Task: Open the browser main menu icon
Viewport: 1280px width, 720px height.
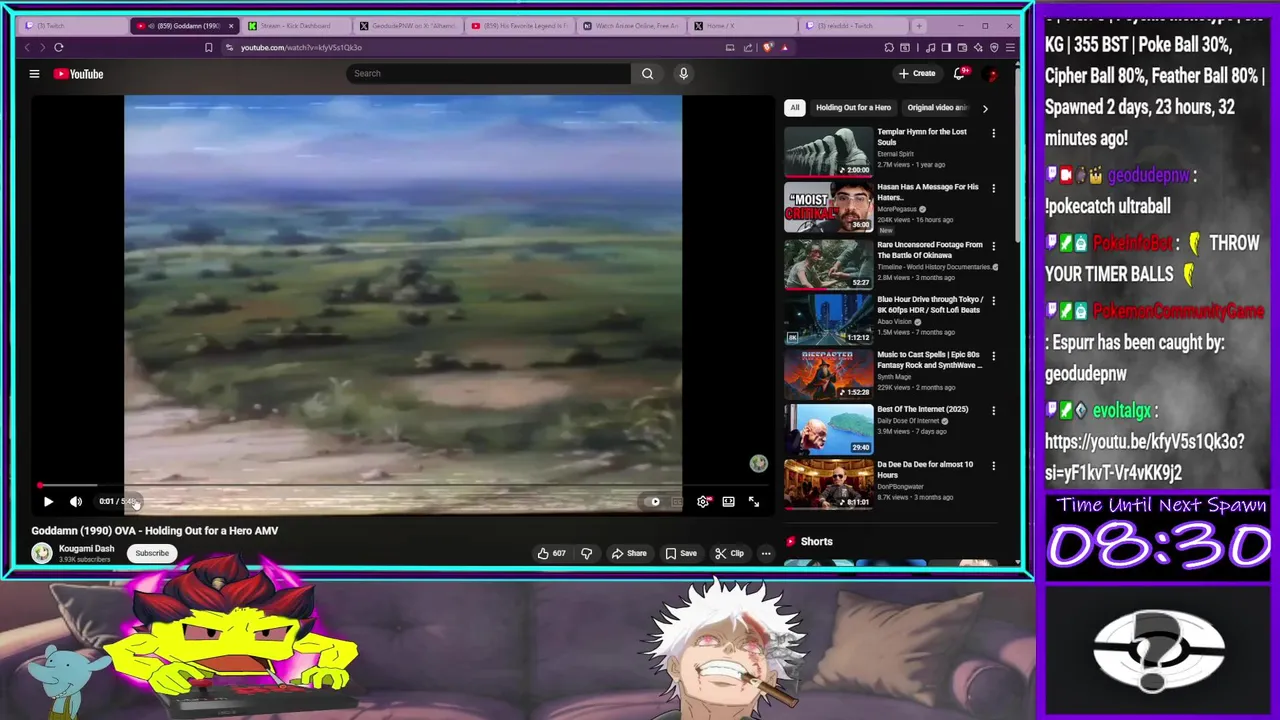Action: click(x=1010, y=47)
